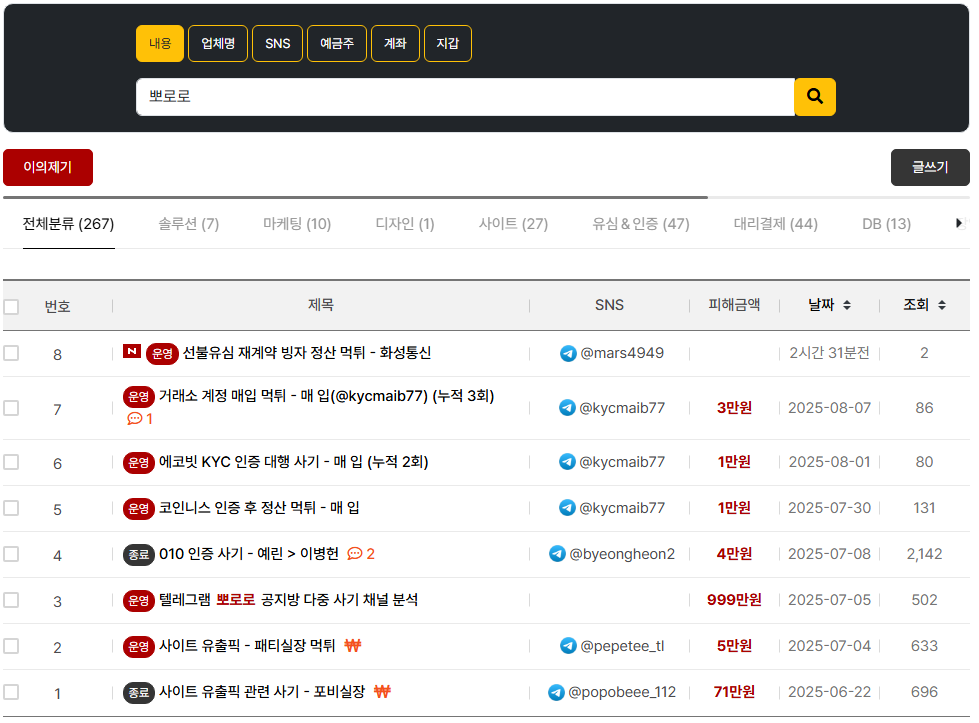Image resolution: width=979 pixels, height=723 pixels.
Task: Click the magnifier search icon button
Action: pyautogui.click(x=814, y=97)
